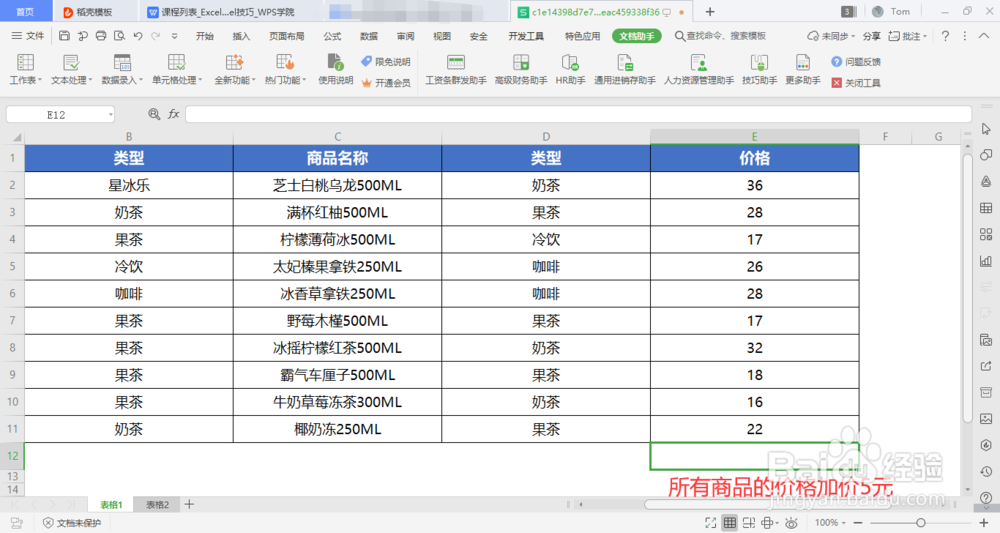Viewport: 1000px width, 533px height.
Task: Switch to 稻壳模板 window tab
Action: pyautogui.click(x=94, y=11)
